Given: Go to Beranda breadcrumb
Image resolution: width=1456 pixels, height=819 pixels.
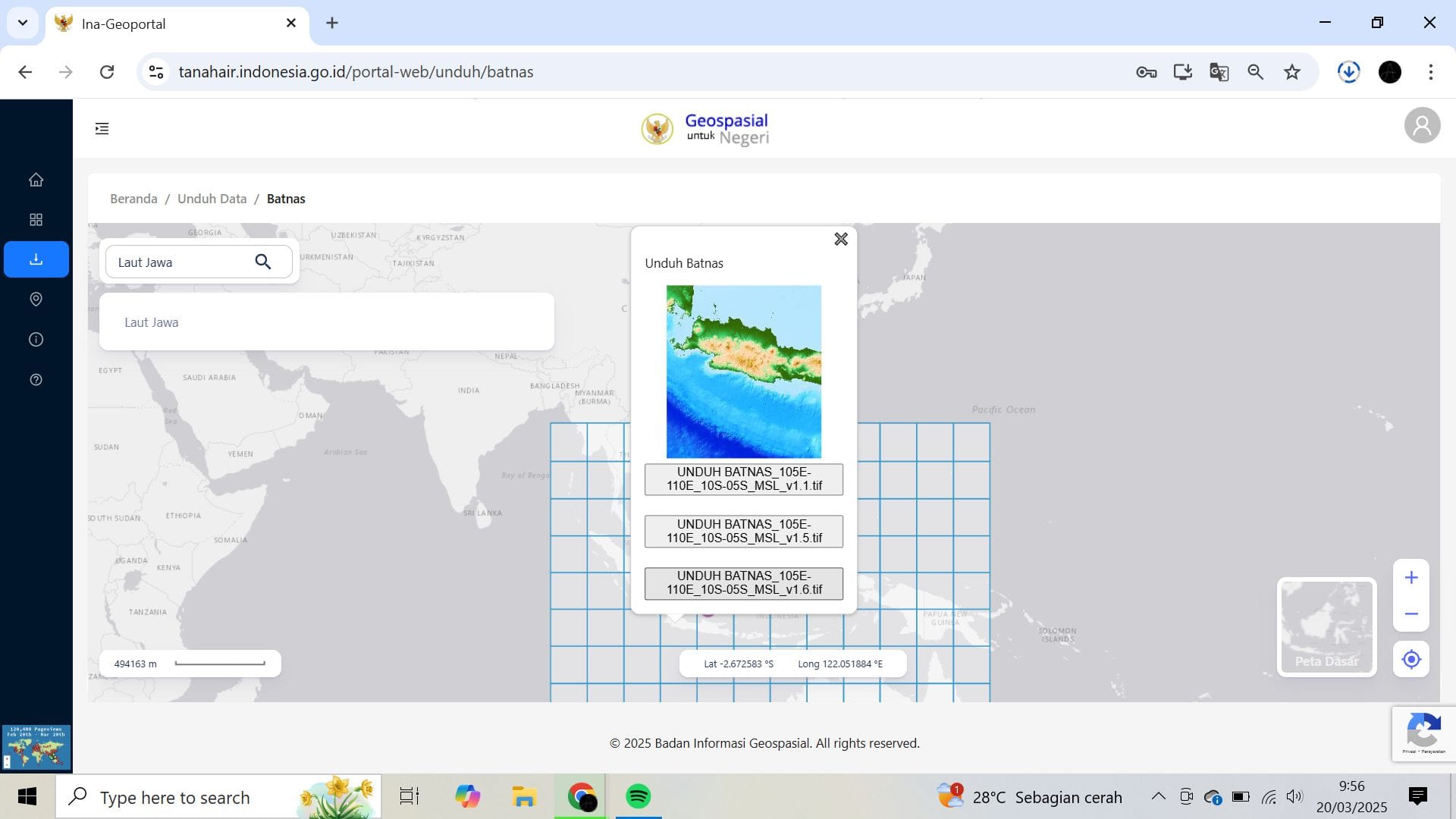Looking at the screenshot, I should point(133,199).
